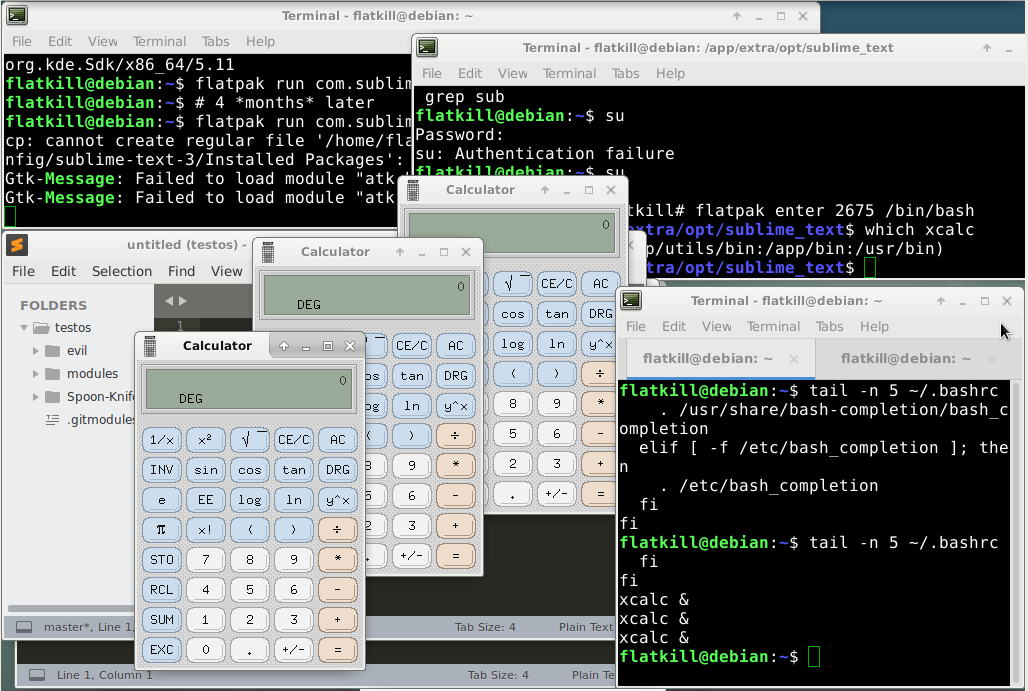Click the 1/x key in front Calculator

(161, 439)
